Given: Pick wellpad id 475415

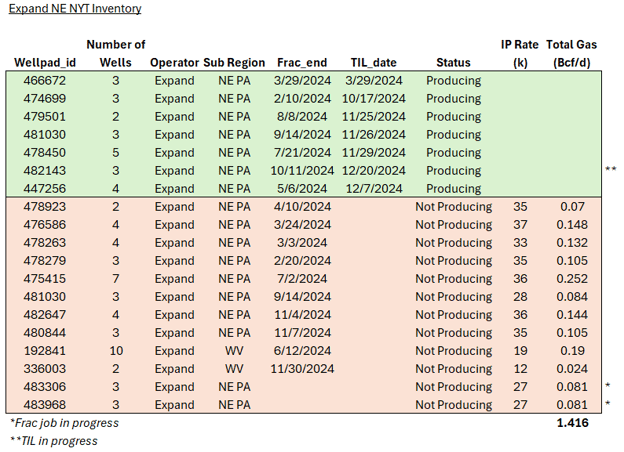Looking at the screenshot, I should 44,279.
